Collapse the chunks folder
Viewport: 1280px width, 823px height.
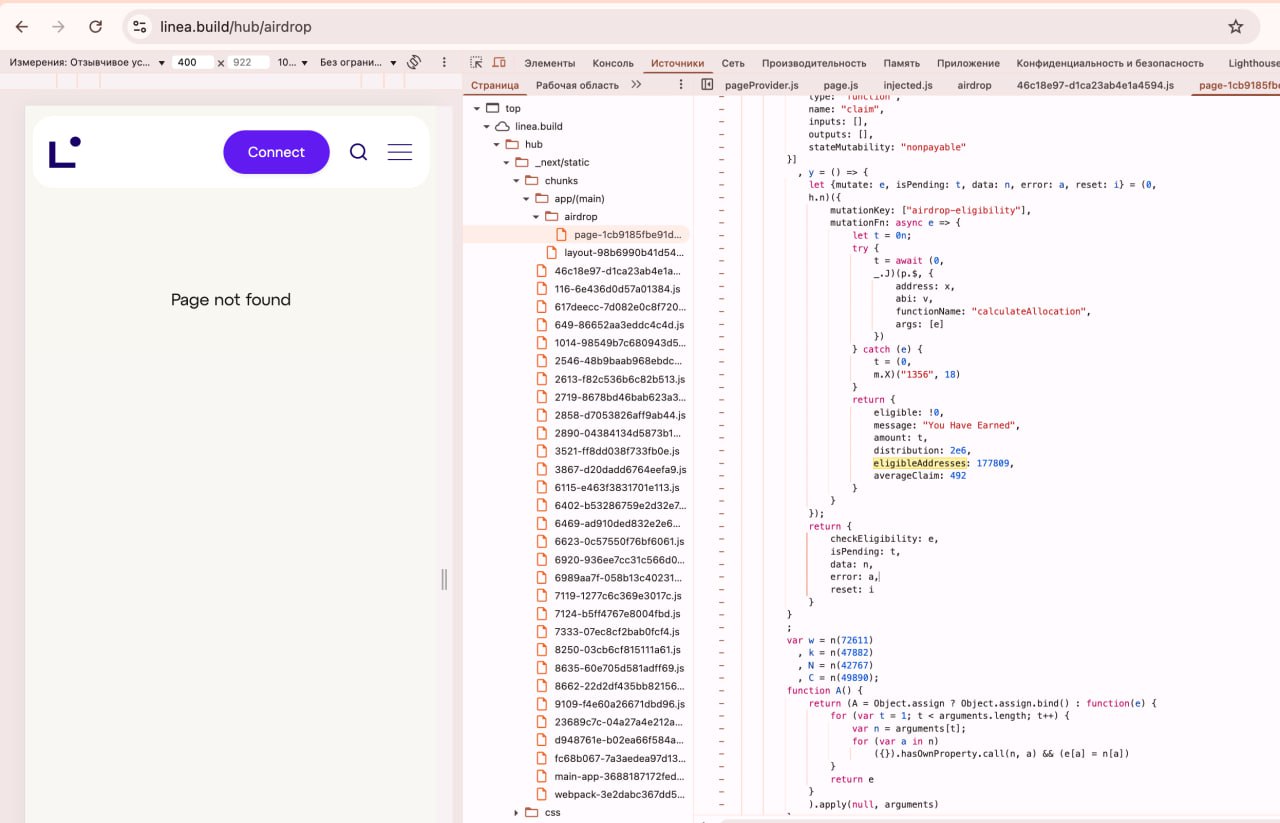click(x=517, y=181)
